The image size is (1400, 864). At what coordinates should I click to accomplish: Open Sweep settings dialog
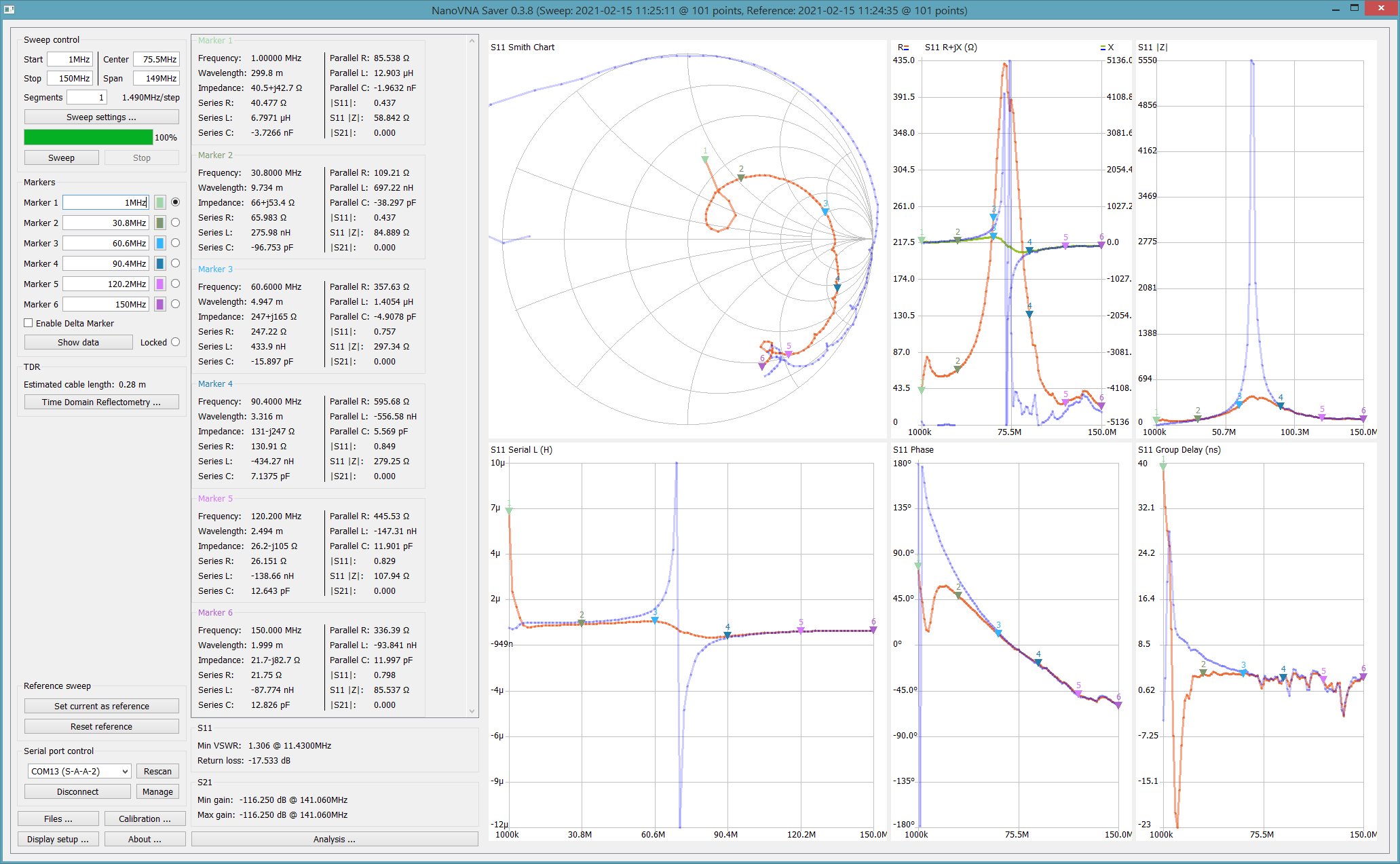point(102,117)
